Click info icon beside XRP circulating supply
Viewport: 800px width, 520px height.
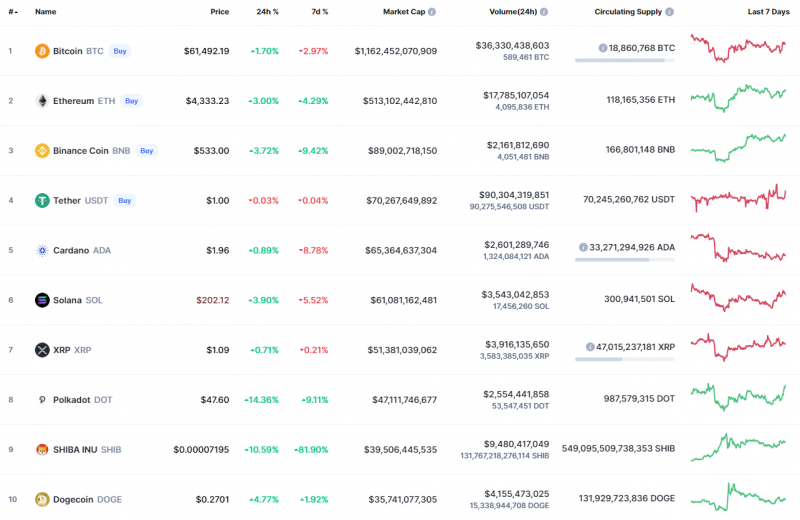point(590,347)
